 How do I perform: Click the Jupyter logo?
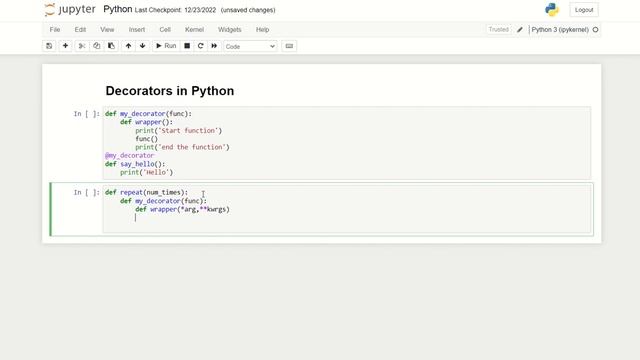pyautogui.click(x=70, y=9)
